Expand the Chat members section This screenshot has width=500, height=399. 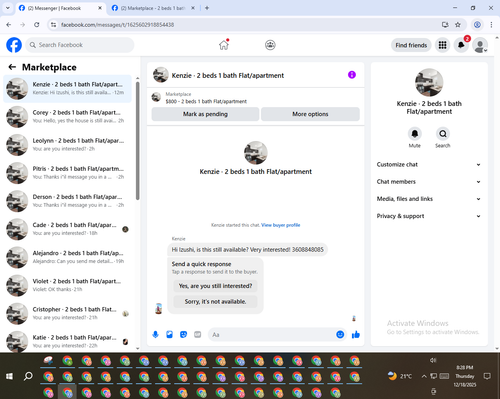click(429, 182)
